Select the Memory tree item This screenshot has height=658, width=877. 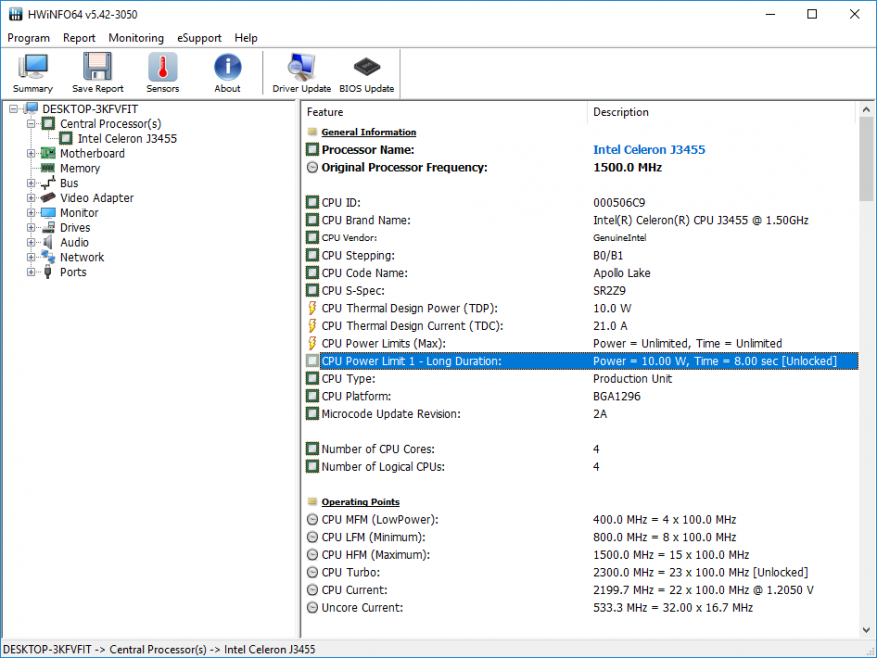point(79,169)
